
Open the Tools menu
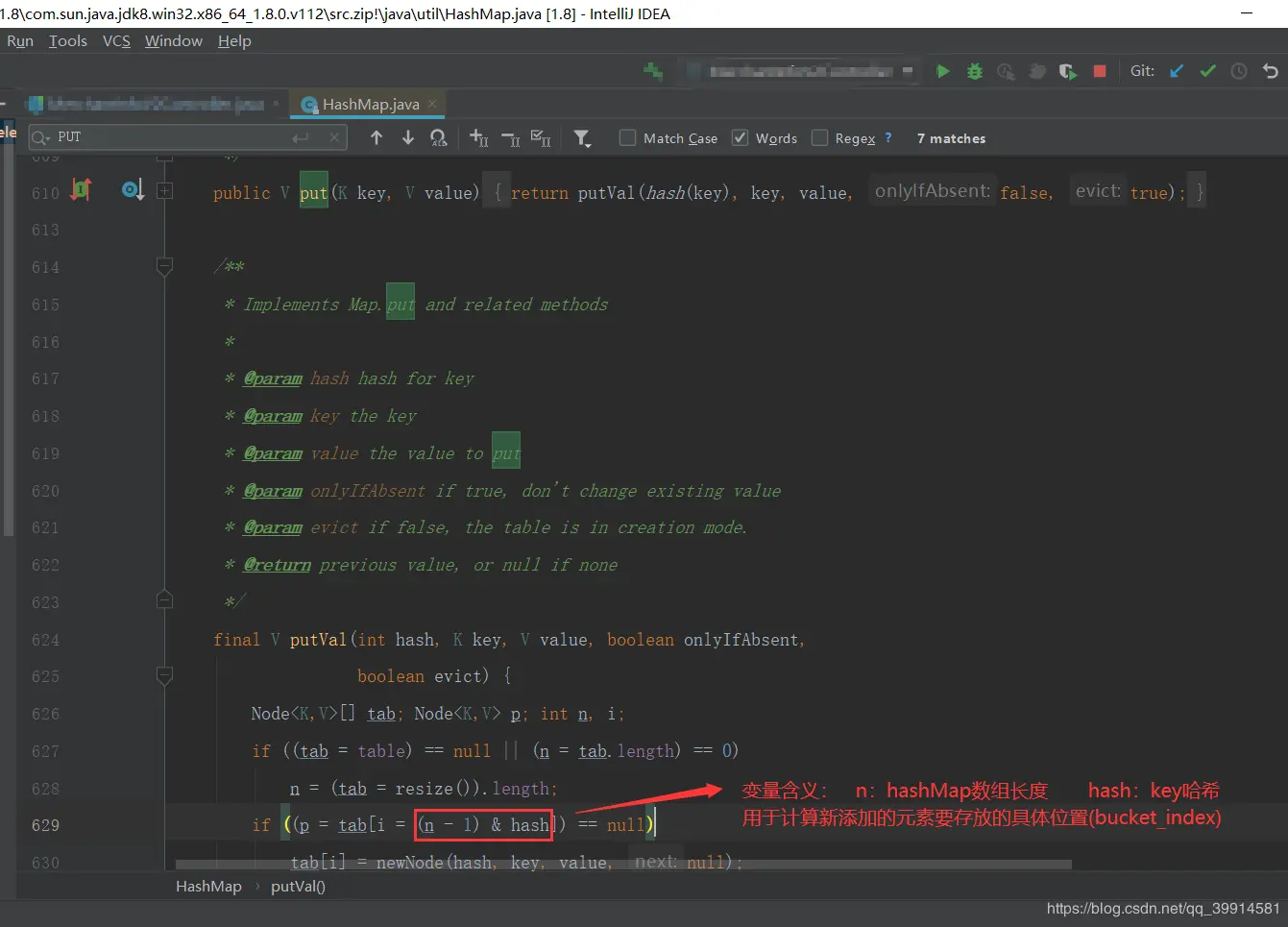point(68,41)
